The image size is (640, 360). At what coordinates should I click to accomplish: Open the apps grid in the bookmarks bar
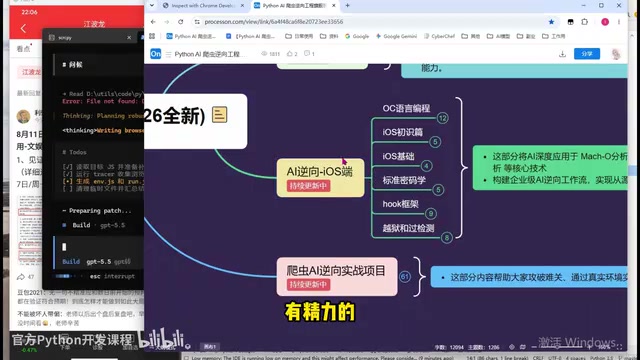pos(152,36)
